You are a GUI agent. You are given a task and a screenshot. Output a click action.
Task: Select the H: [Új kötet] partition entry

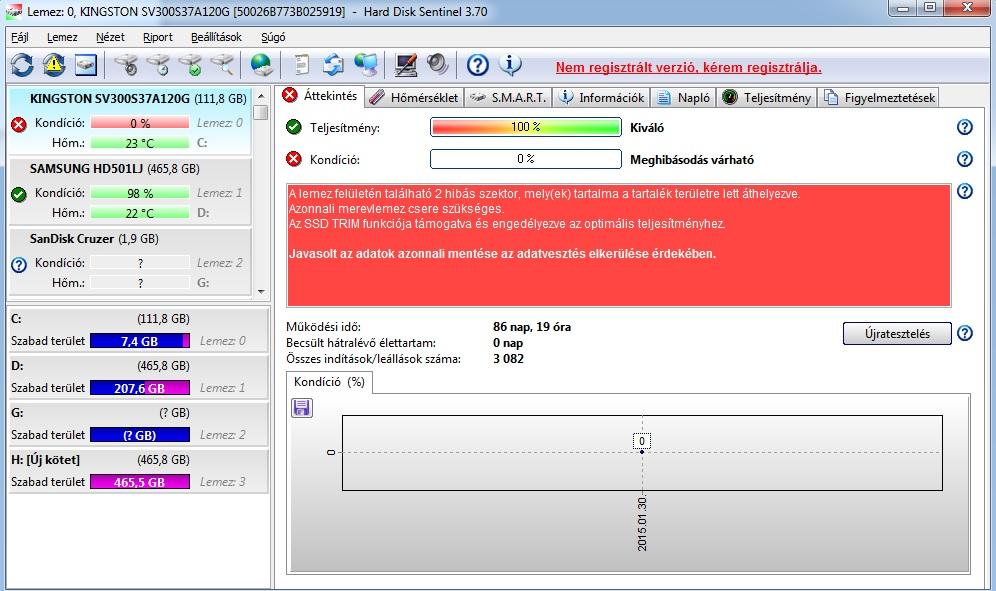tap(138, 471)
